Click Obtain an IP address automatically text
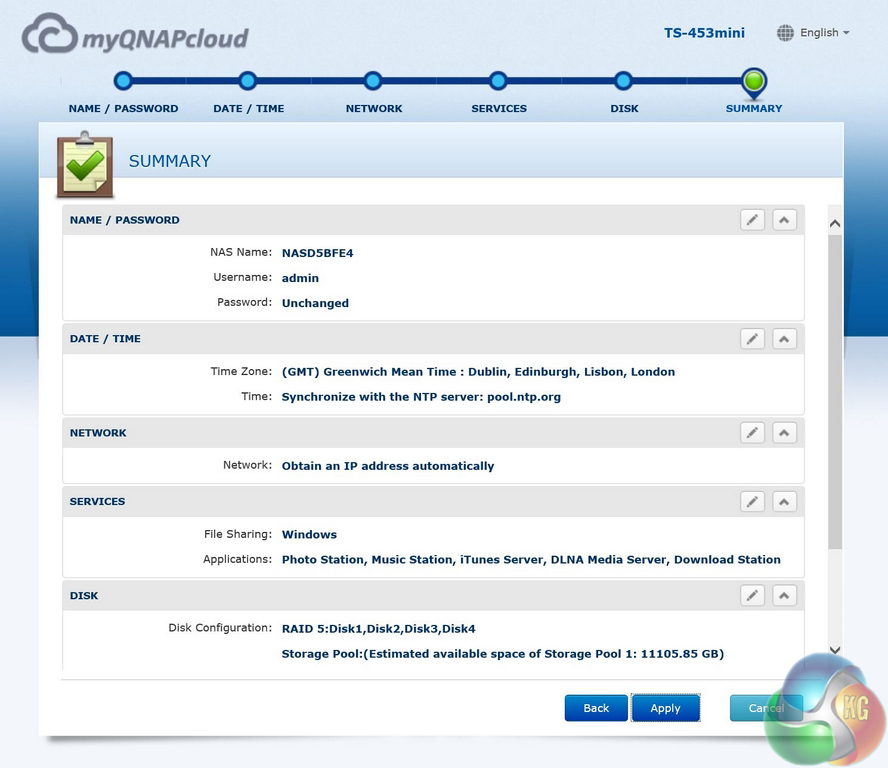The image size is (888, 768). pyautogui.click(x=388, y=466)
